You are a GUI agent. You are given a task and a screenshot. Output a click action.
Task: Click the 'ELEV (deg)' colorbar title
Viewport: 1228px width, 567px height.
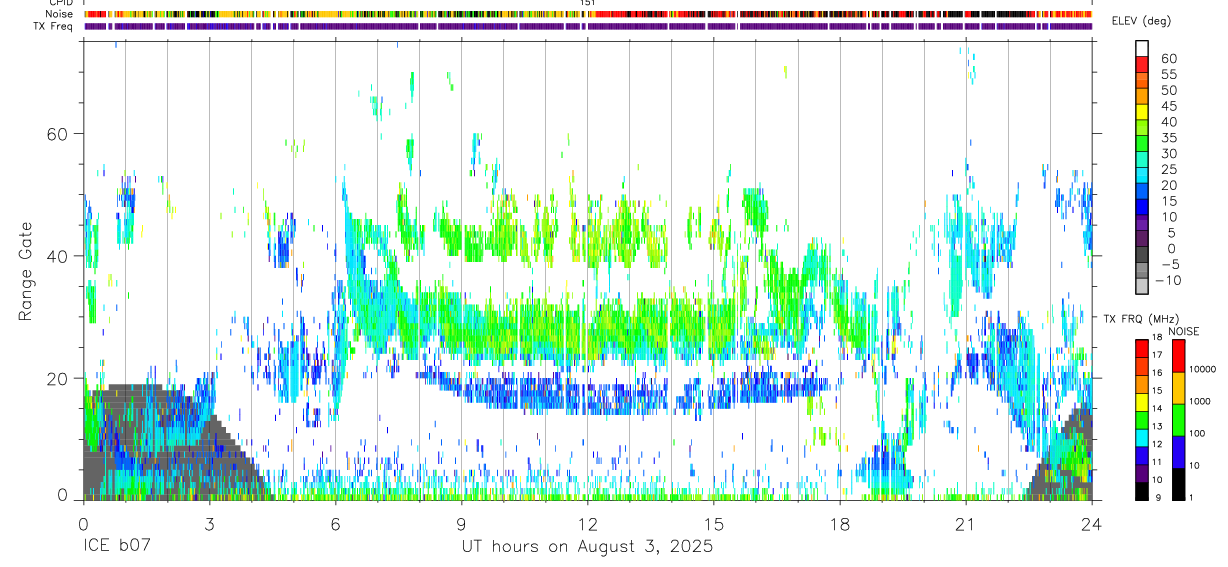pyautogui.click(x=1143, y=21)
